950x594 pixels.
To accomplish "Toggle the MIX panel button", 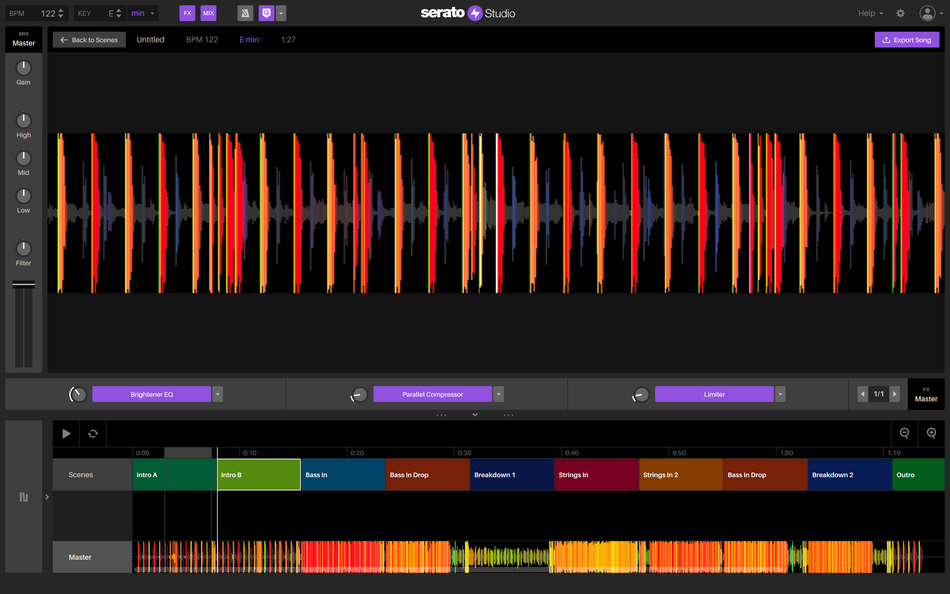I will click(208, 13).
